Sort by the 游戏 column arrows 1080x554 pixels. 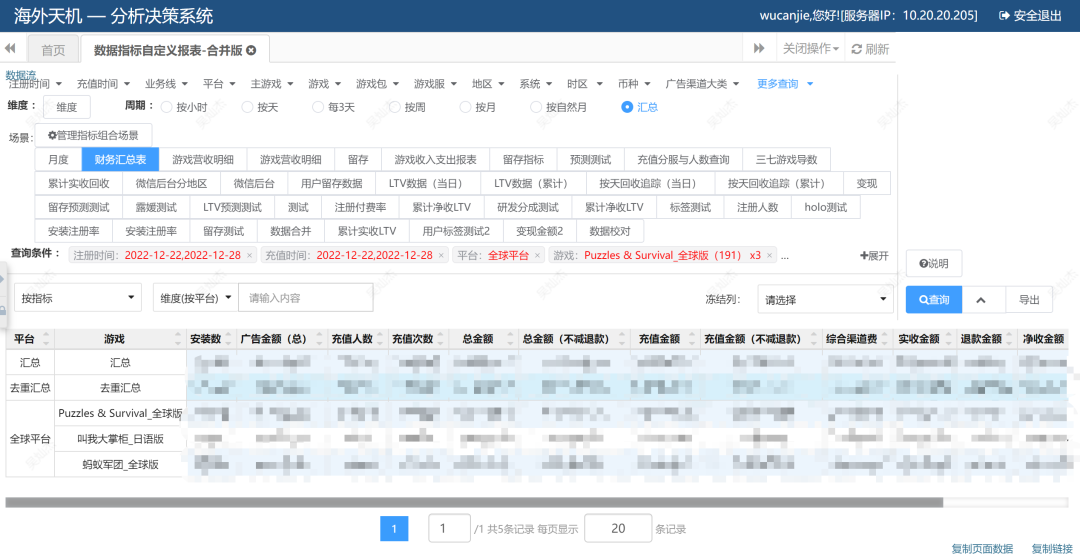[x=180, y=339]
